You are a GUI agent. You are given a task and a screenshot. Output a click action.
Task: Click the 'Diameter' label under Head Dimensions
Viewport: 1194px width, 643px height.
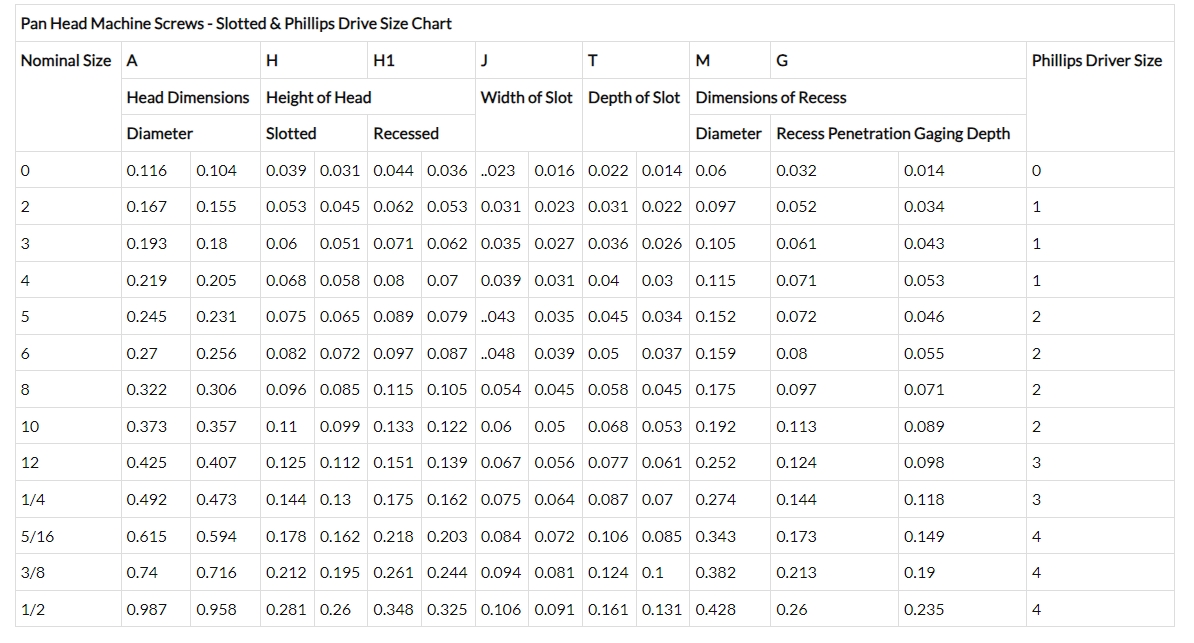[159, 133]
